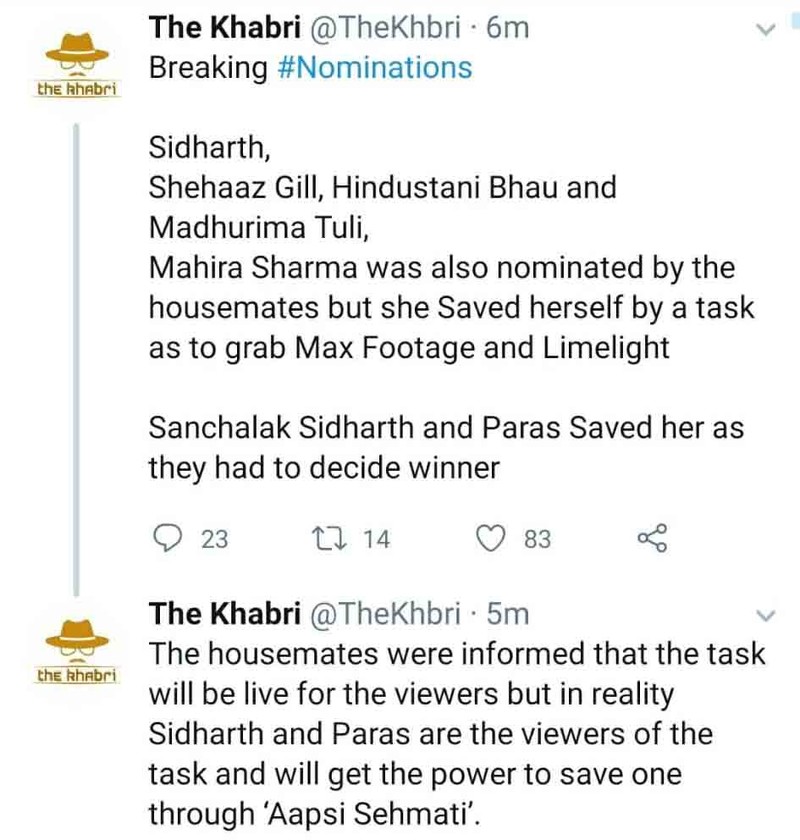Viewport: 800px width, 840px height.
Task: Click the 23 replies count
Action: (x=215, y=539)
